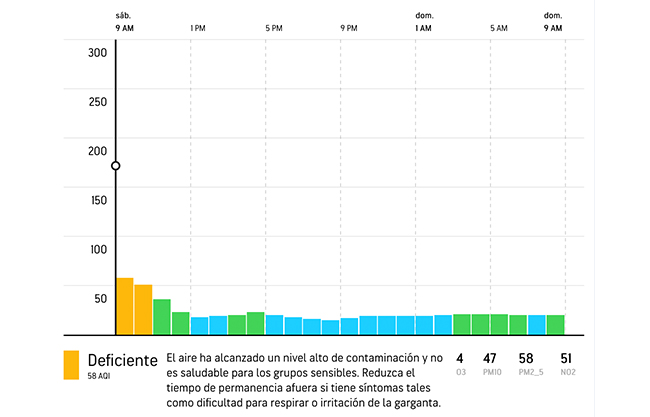Select the circle marker on the vertical line
The height and width of the screenshot is (417, 650).
[116, 166]
